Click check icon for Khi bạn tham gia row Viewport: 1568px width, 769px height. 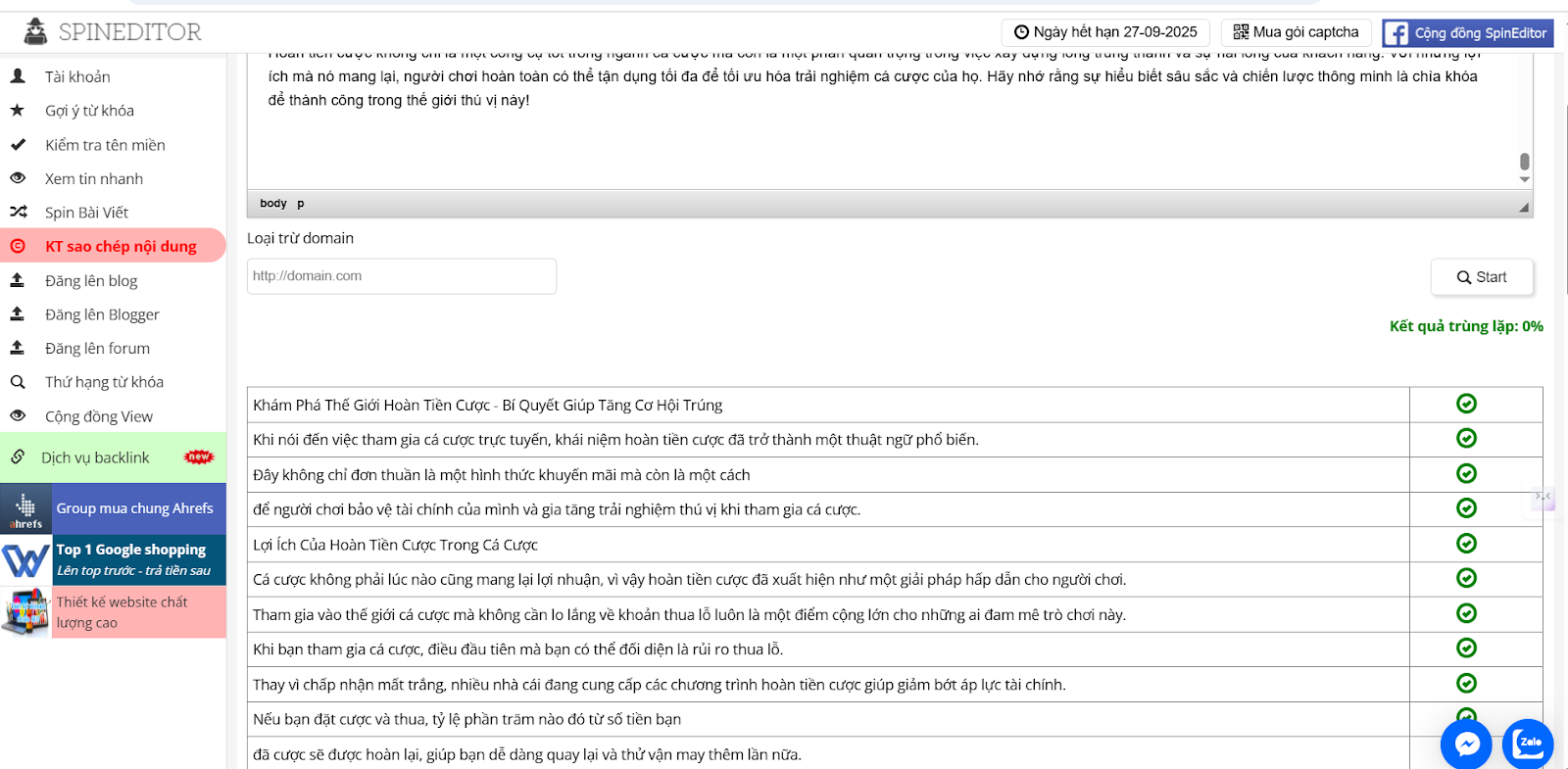click(1466, 648)
